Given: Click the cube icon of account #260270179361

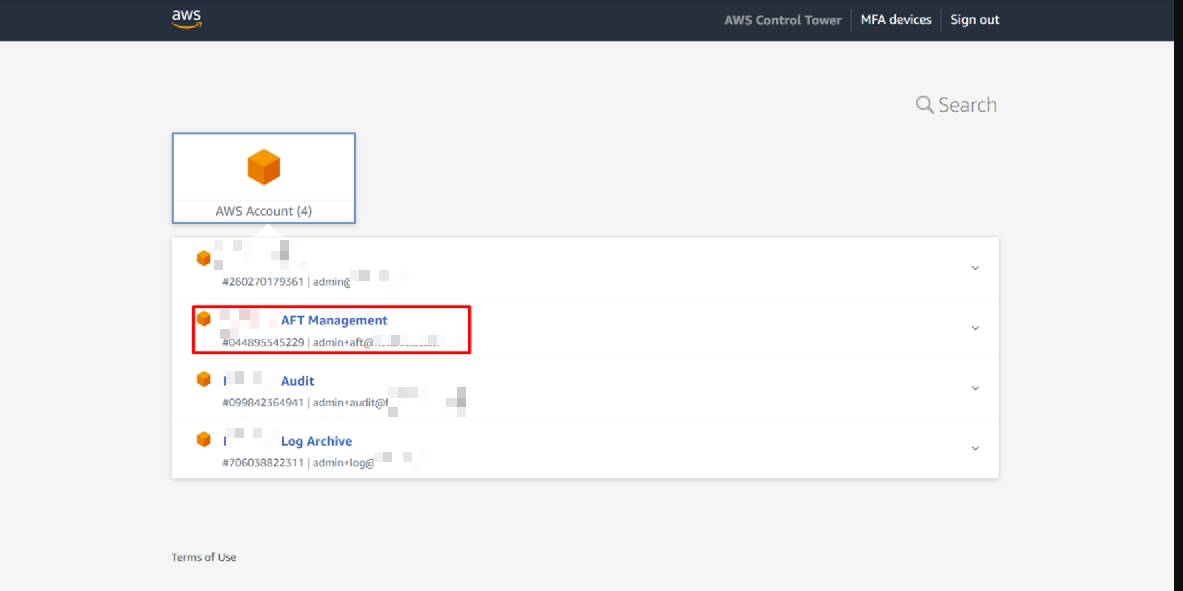Looking at the screenshot, I should [x=204, y=258].
